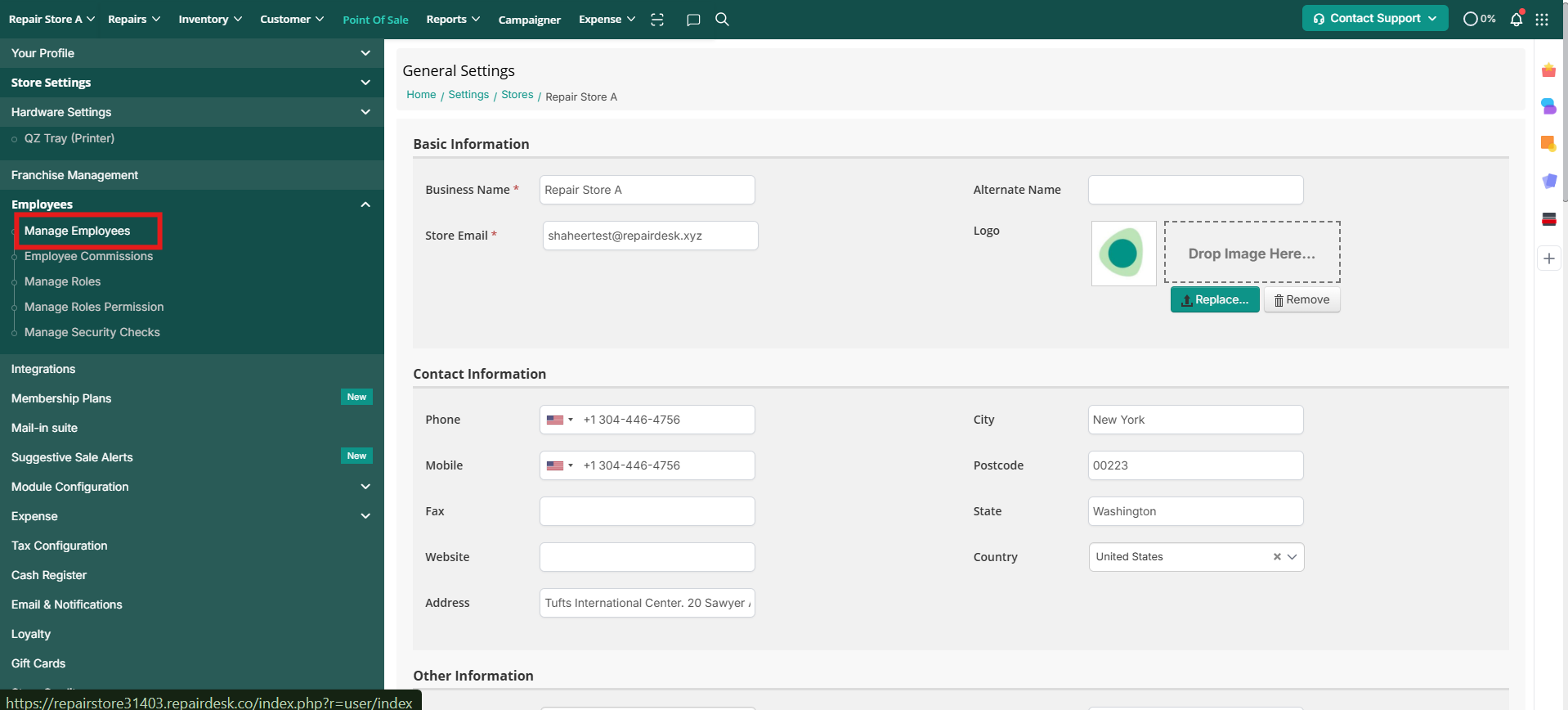Expand the Store Settings section
Image resolution: width=1568 pixels, height=710 pixels.
click(365, 83)
